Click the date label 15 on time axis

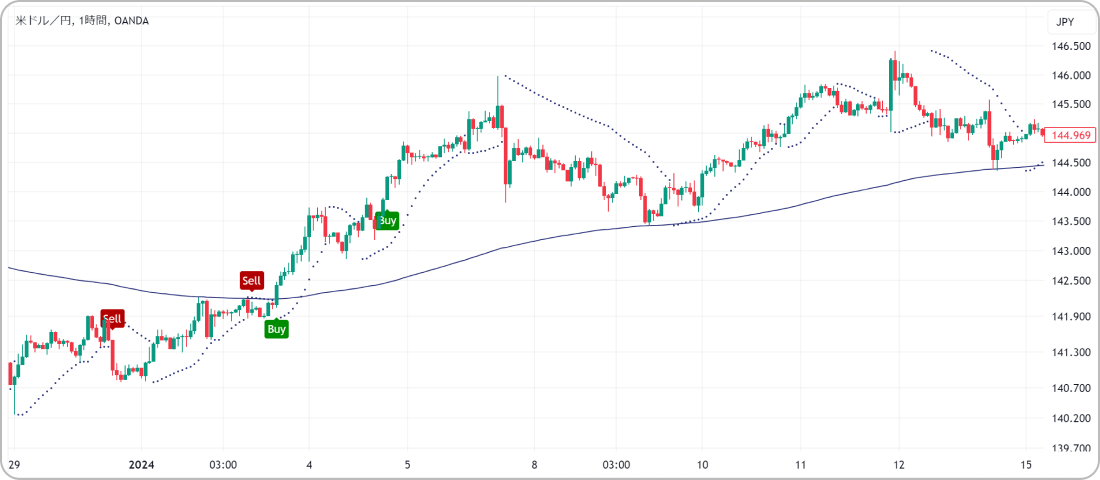point(1025,465)
